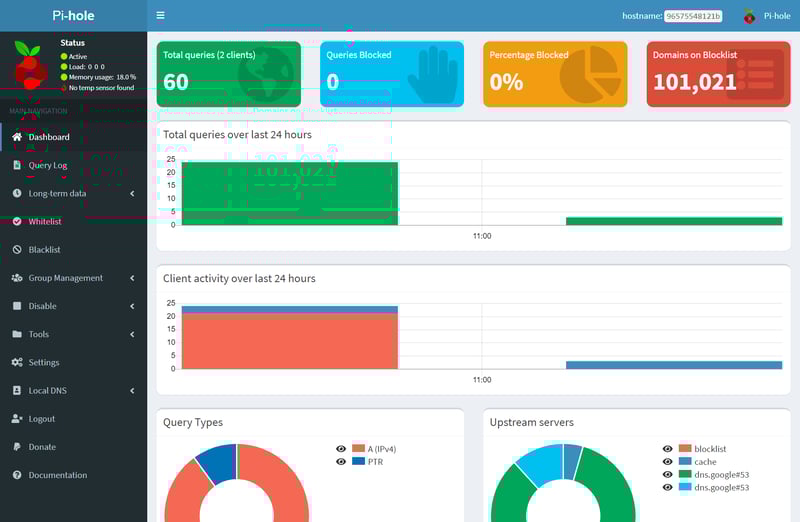Click the Donate PayPal icon
The width and height of the screenshot is (800, 522).
pos(17,447)
